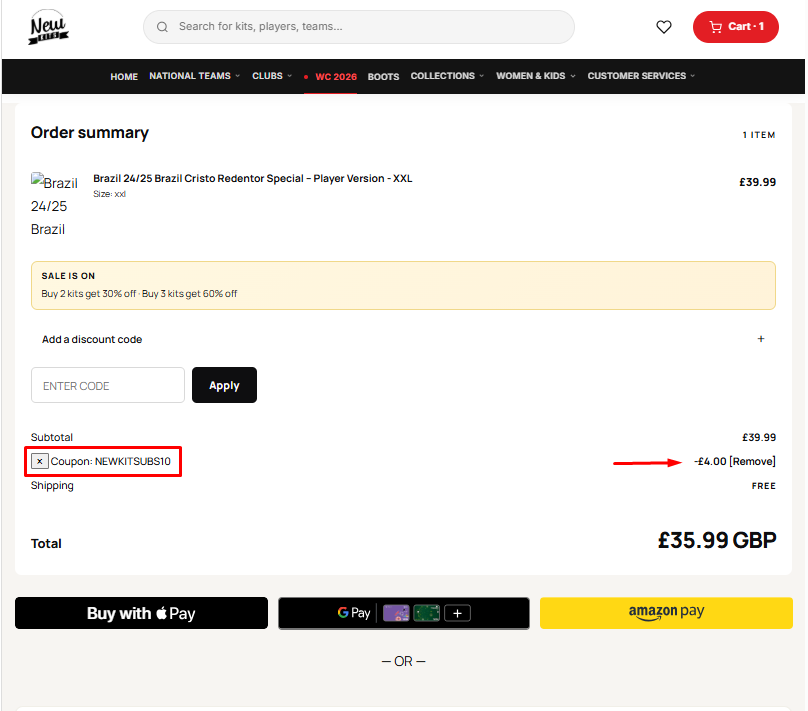Screen dimensions: 808x711
Task: Click the SALE IS ON banner
Action: 403,285
